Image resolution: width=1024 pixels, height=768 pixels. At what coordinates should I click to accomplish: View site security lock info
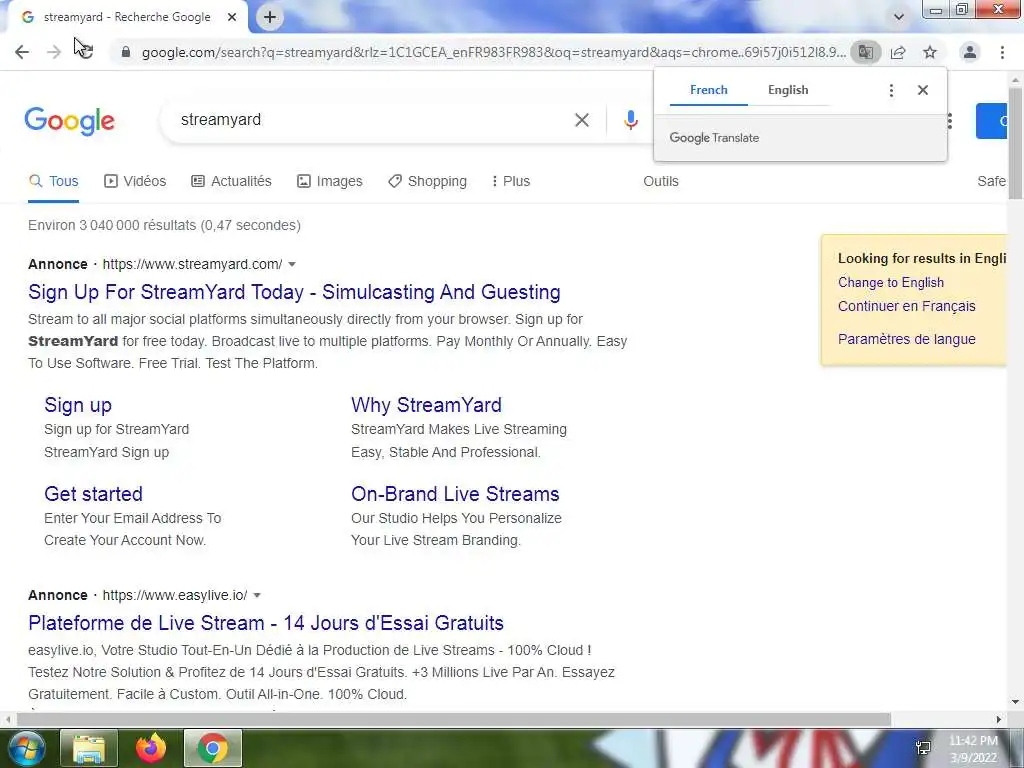[126, 52]
